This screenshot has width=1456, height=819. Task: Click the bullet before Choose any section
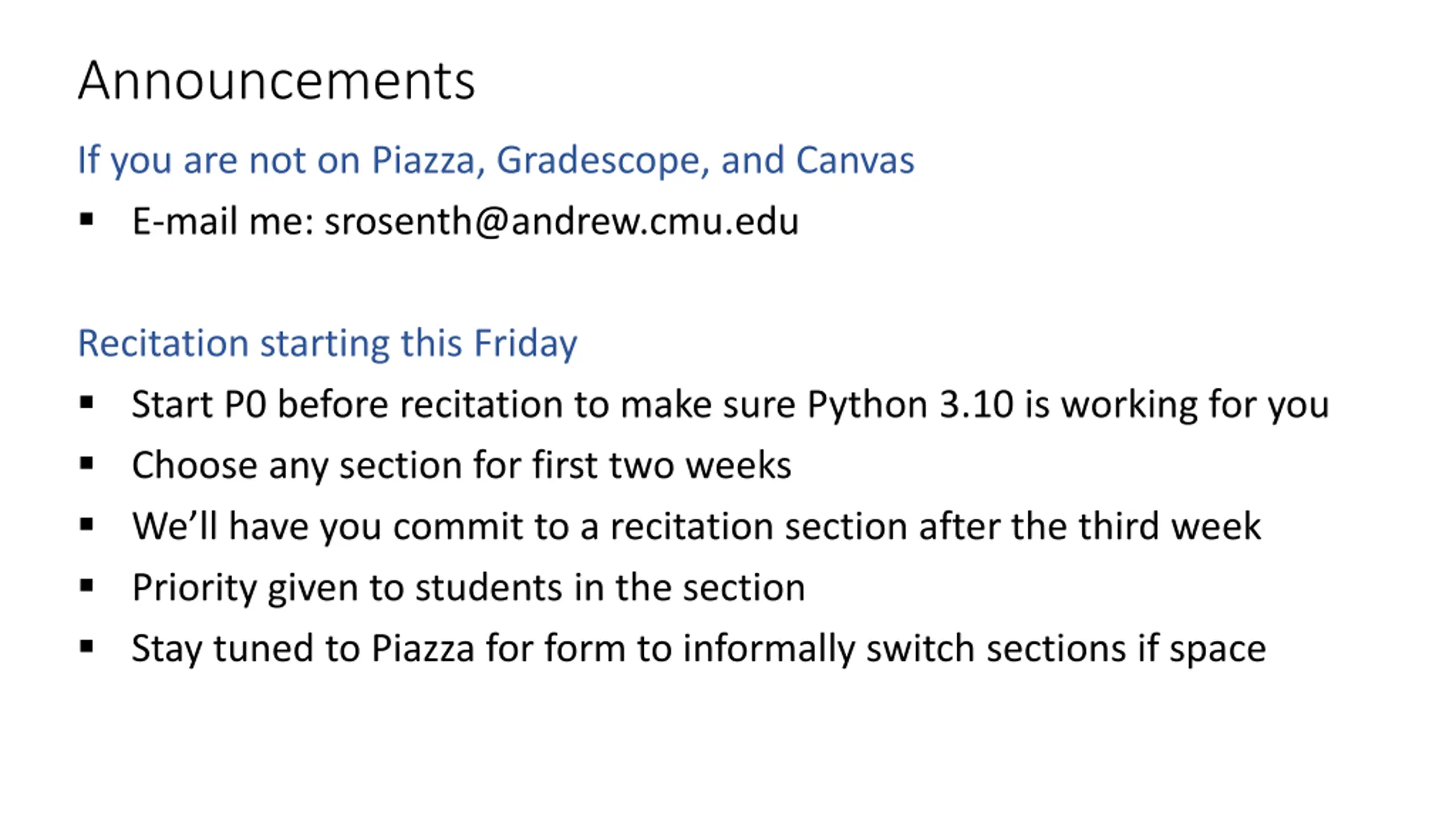86,464
